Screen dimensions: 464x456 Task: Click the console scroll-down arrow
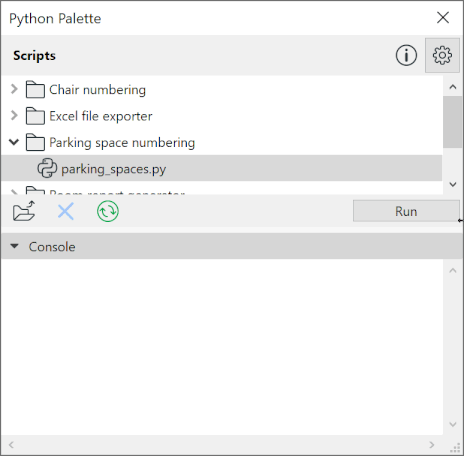point(453,424)
